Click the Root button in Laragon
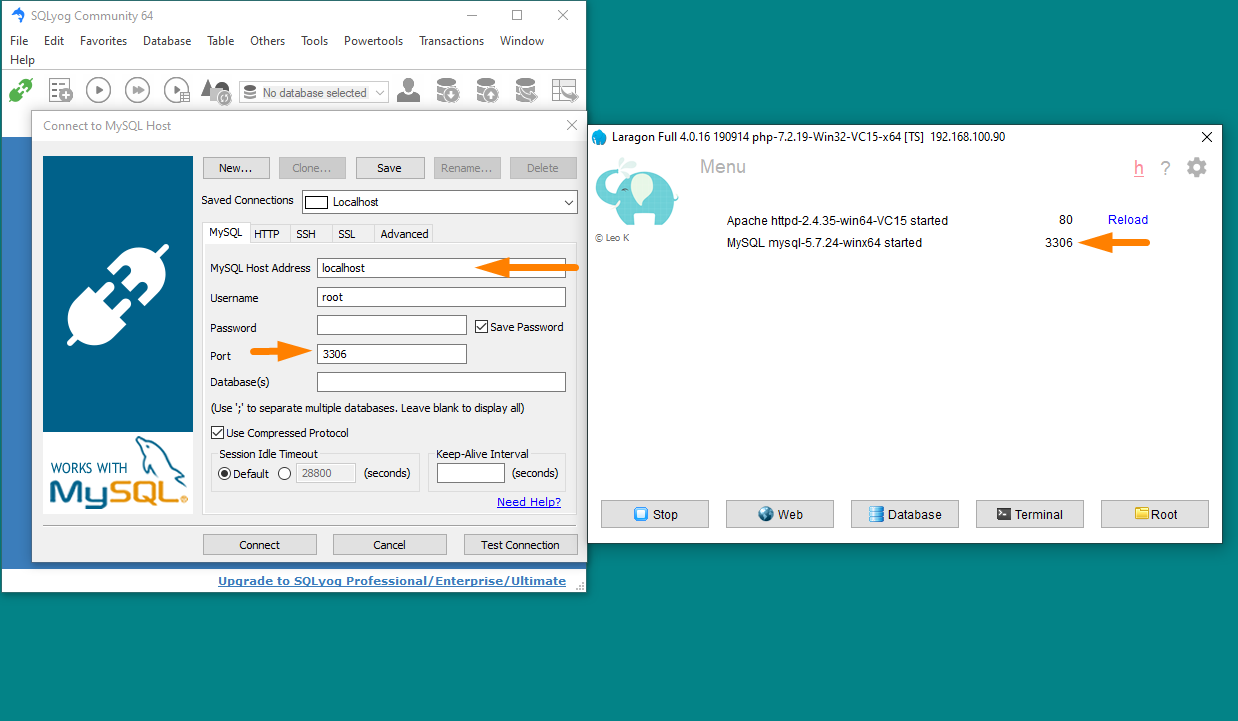Screen dimensions: 1238x721 [x=1155, y=514]
